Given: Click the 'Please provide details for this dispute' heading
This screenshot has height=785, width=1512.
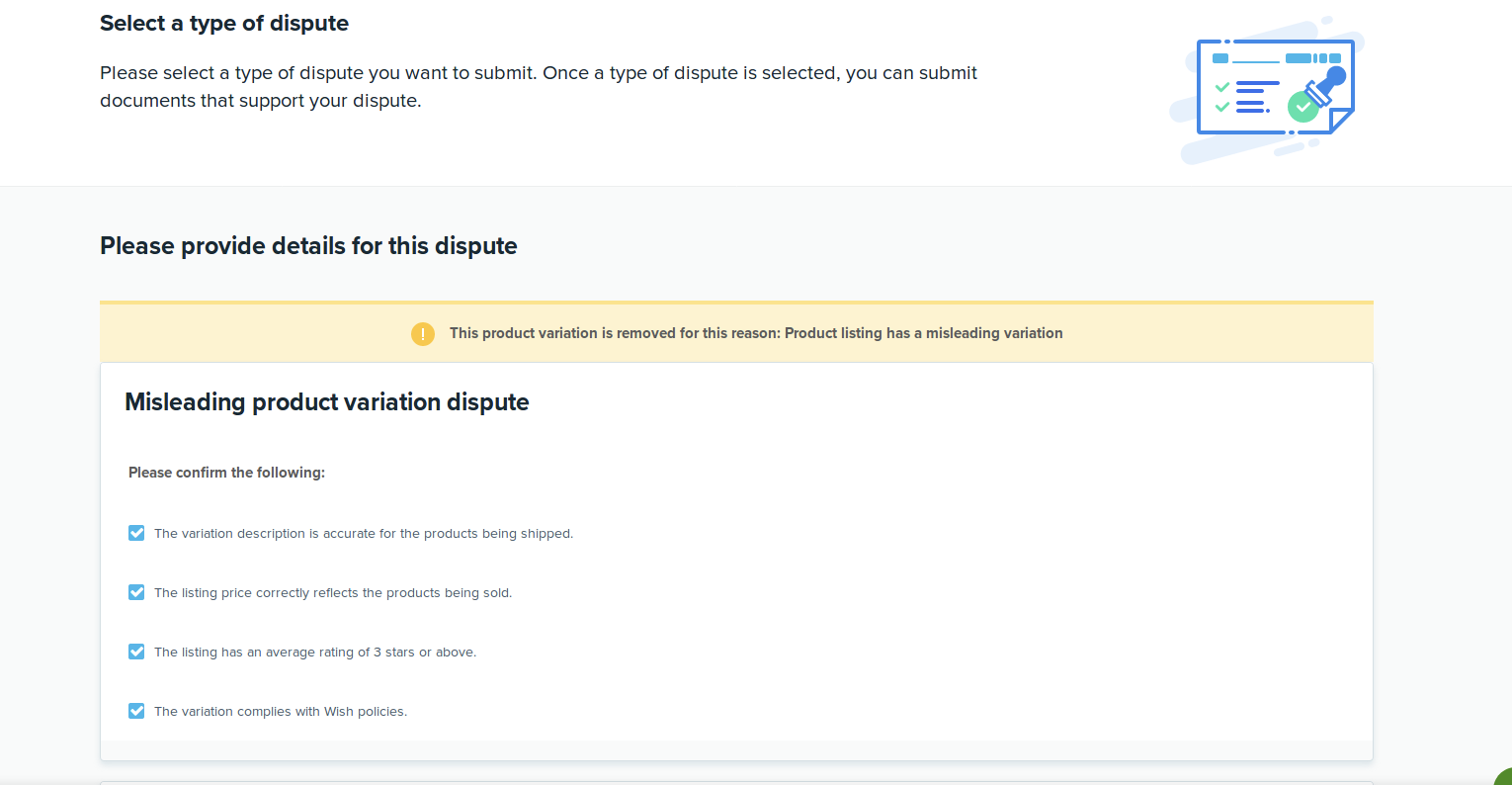Looking at the screenshot, I should click(308, 246).
